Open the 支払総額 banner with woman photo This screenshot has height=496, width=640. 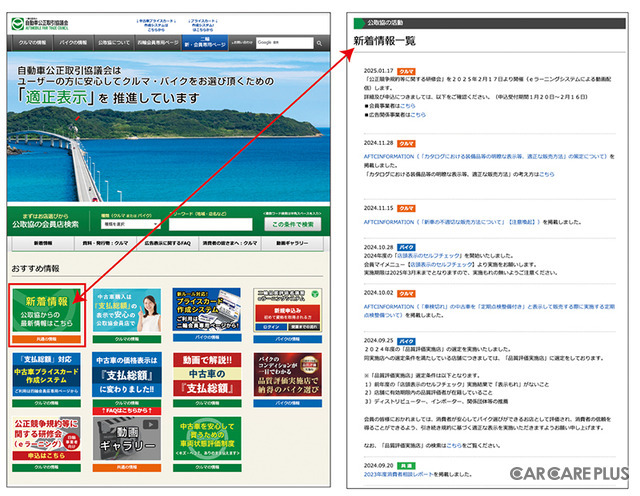(127, 310)
